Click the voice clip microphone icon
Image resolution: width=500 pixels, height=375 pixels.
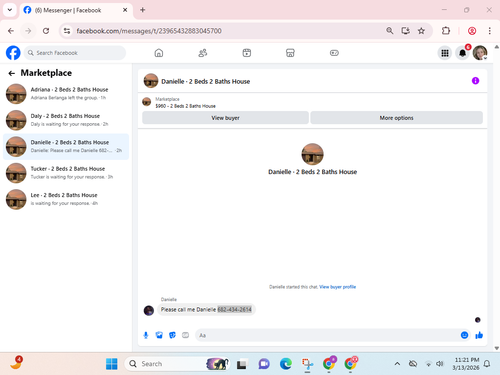point(146,335)
